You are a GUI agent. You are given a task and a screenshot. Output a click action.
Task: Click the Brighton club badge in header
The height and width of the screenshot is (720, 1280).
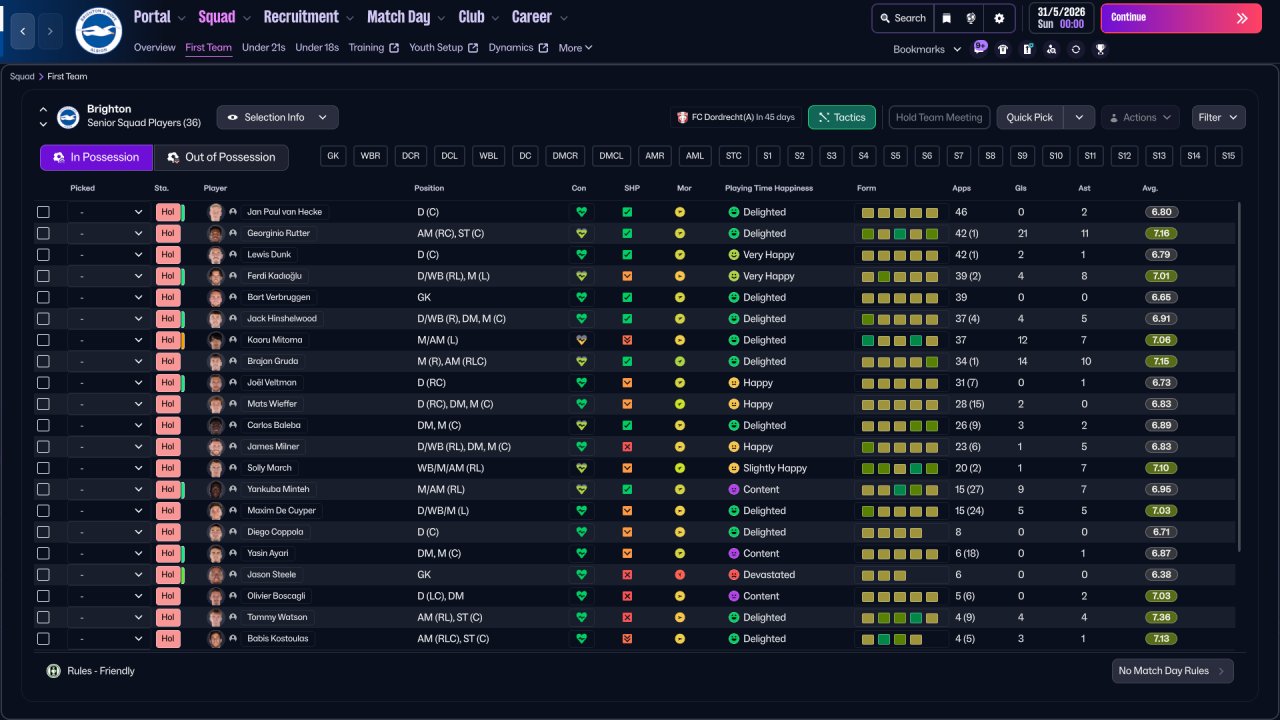[x=98, y=31]
